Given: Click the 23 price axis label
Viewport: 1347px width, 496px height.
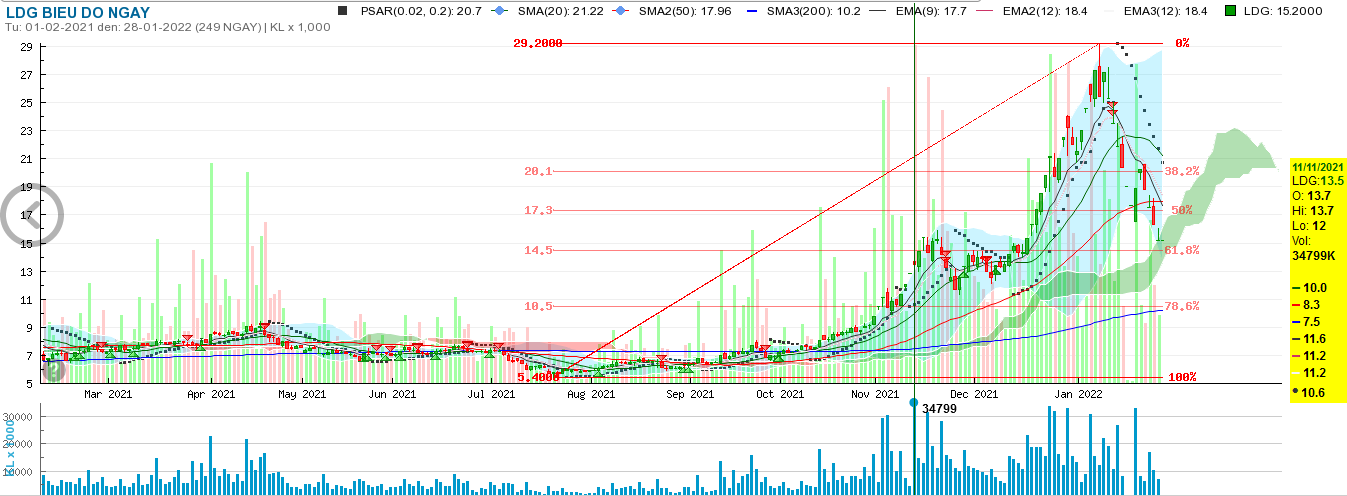Looking at the screenshot, I should click(27, 130).
